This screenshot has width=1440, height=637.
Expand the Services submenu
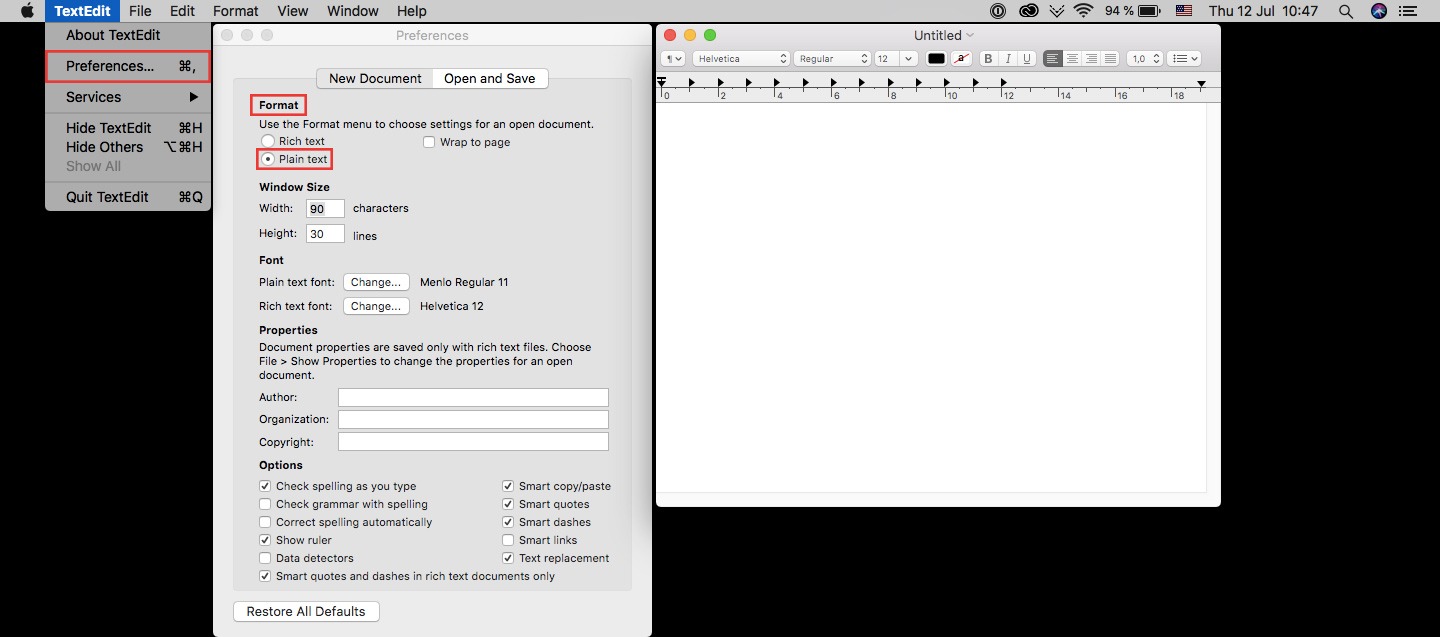click(128, 97)
